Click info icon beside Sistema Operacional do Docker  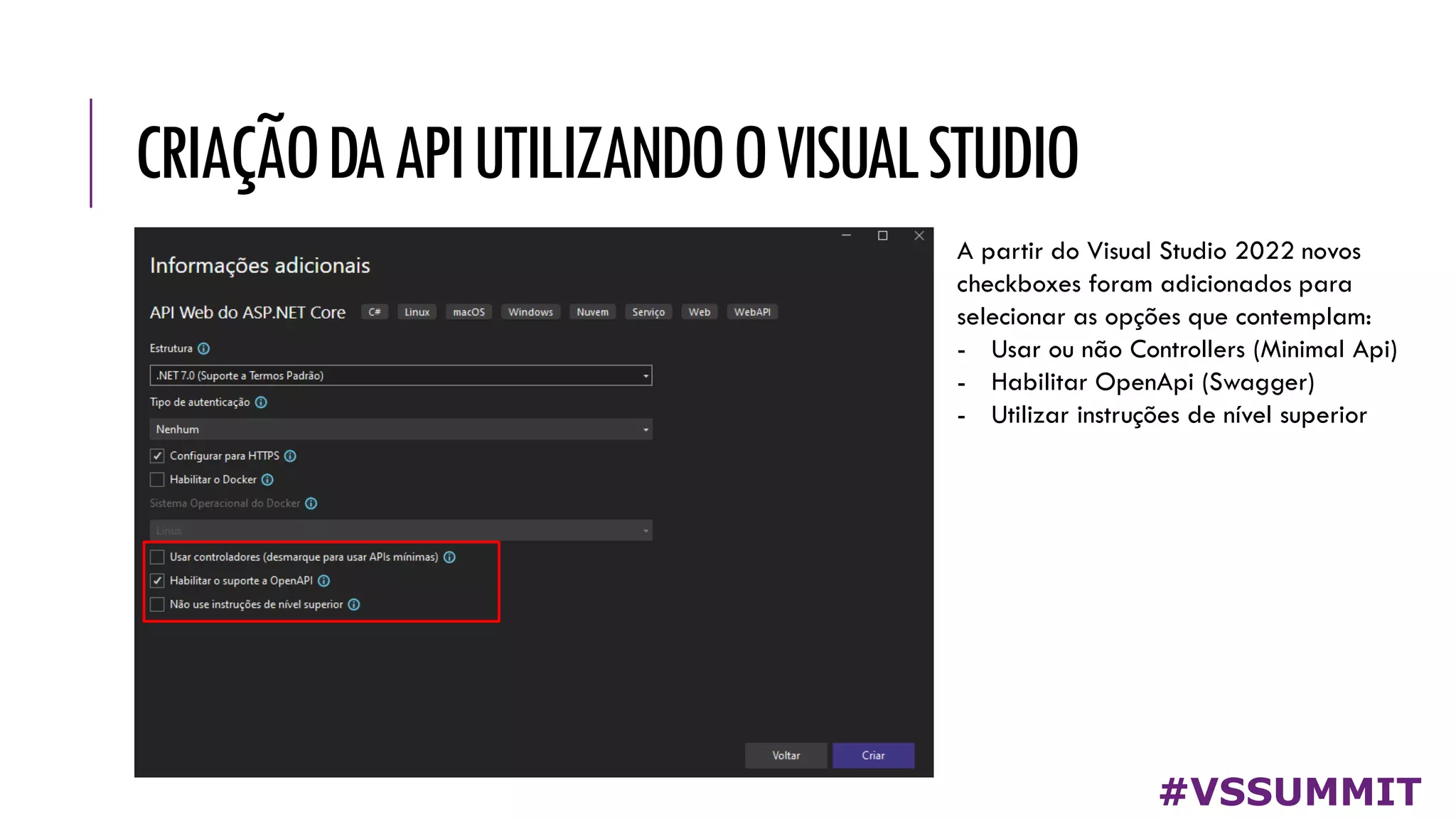click(x=311, y=503)
